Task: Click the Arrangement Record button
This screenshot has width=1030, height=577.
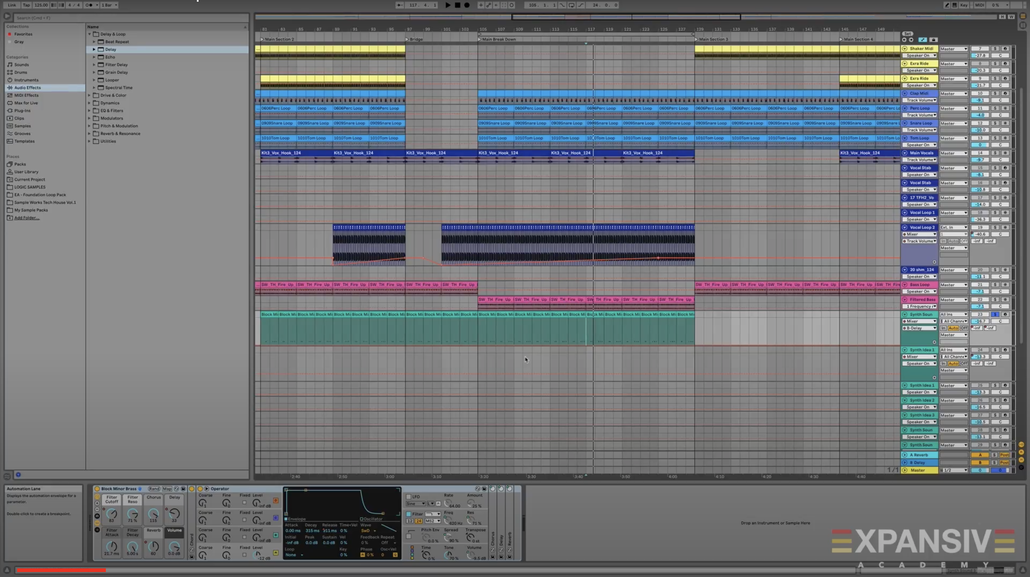Action: point(467,5)
